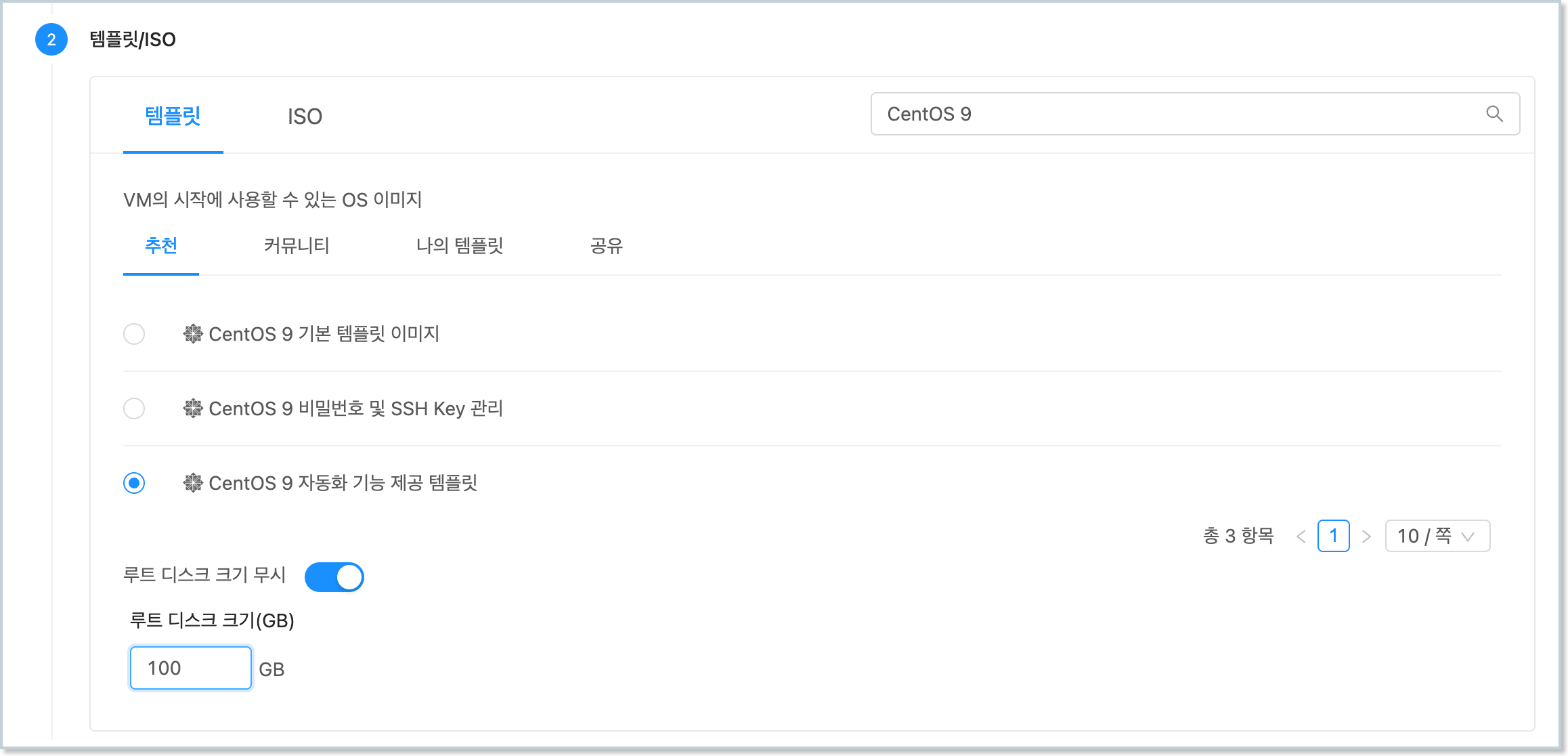Screen dimensions: 1568x756
Task: Click the page 1 button in pagination
Action: point(1334,536)
